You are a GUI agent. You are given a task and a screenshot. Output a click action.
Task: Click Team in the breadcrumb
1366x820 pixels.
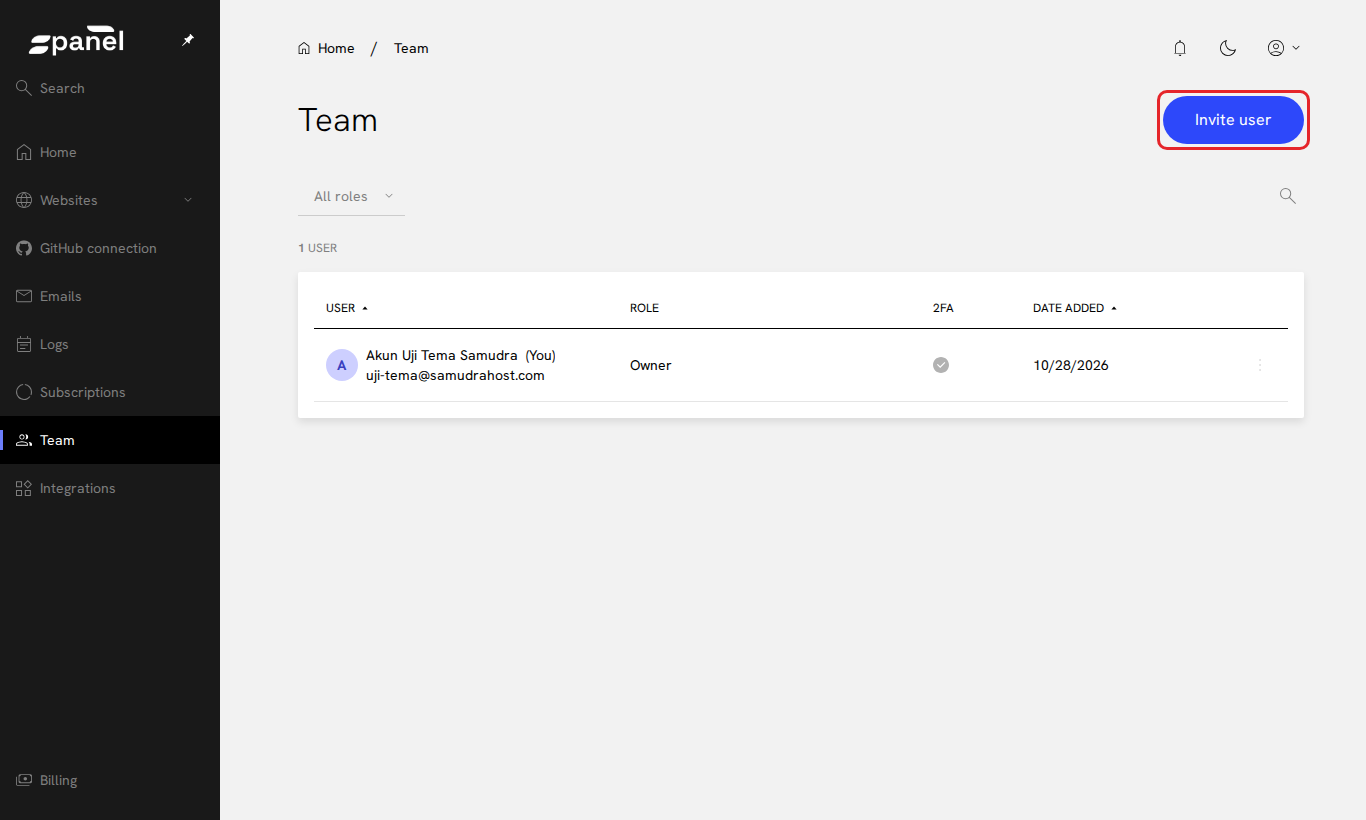click(411, 48)
